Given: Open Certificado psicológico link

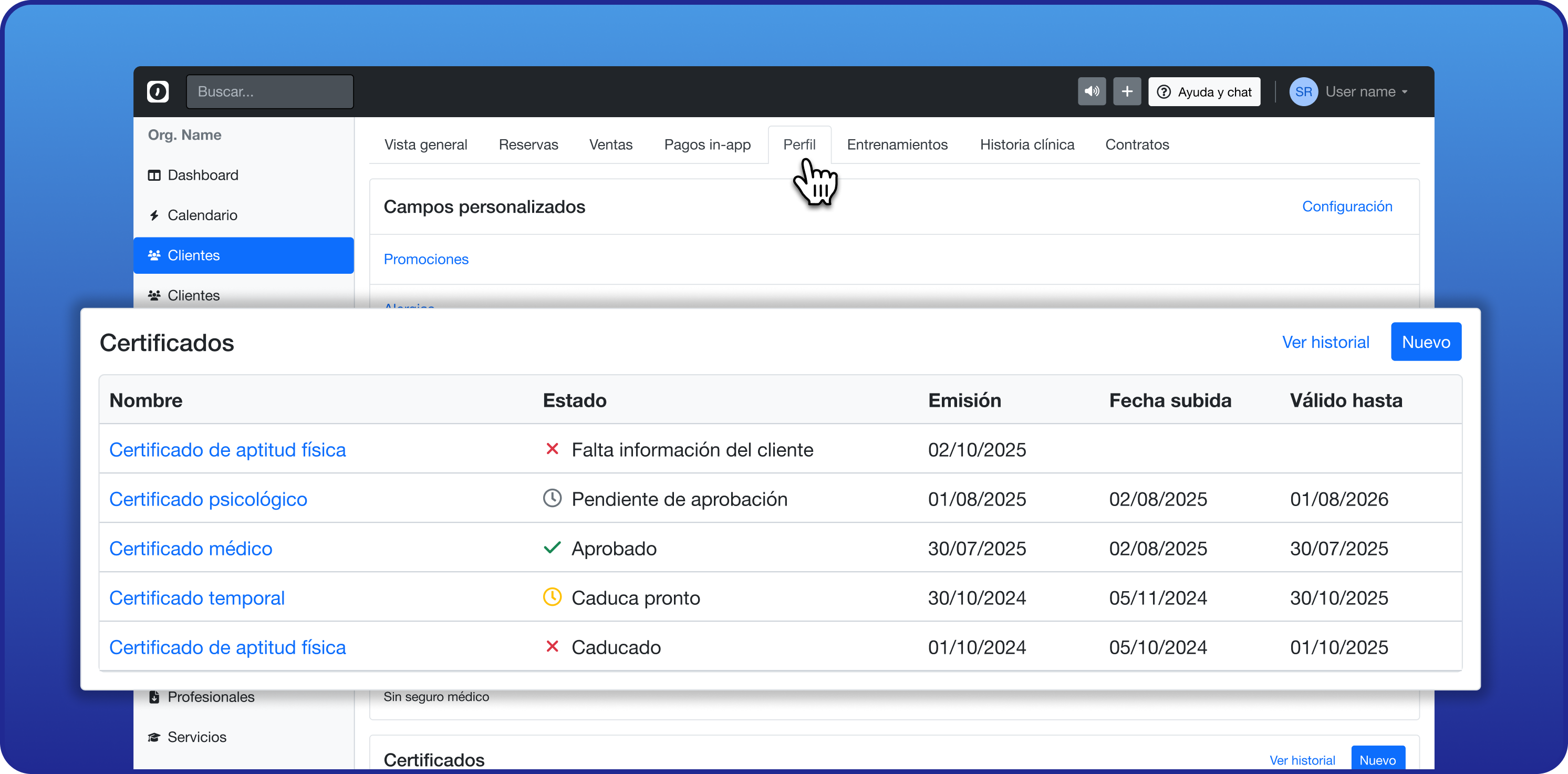Looking at the screenshot, I should (208, 499).
